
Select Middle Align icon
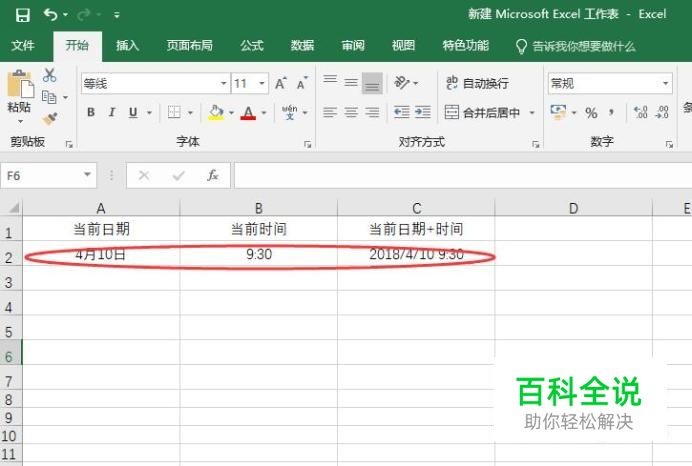(351, 83)
